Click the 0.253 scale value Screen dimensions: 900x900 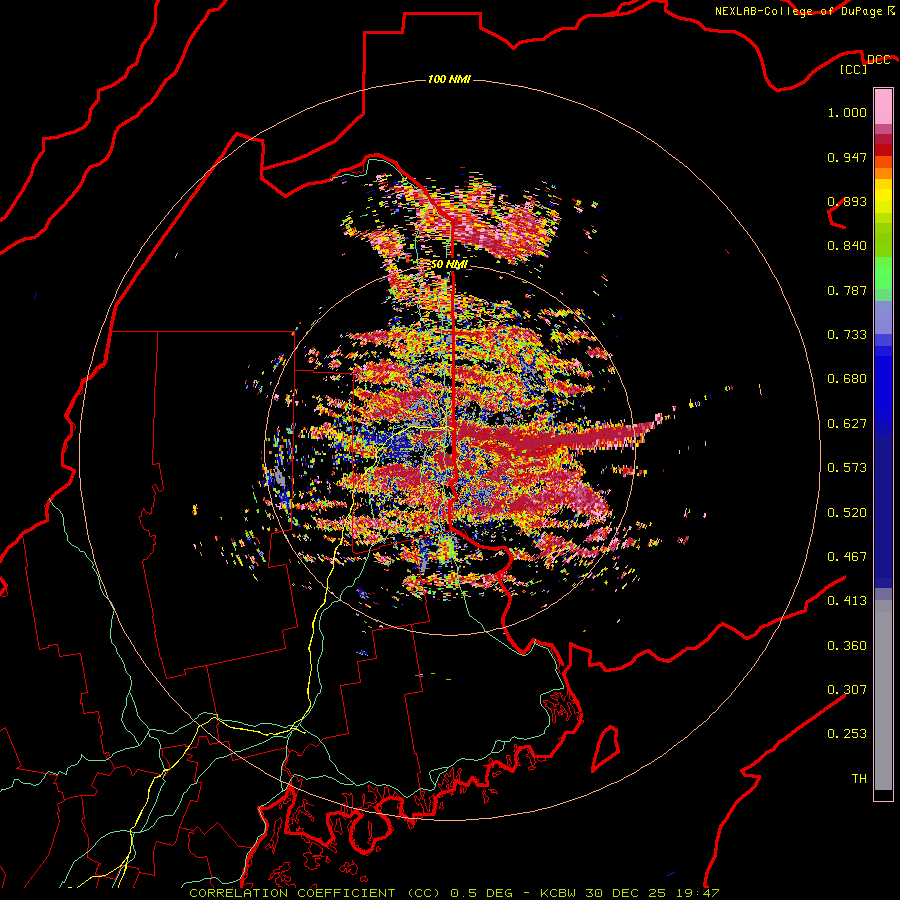click(x=847, y=734)
